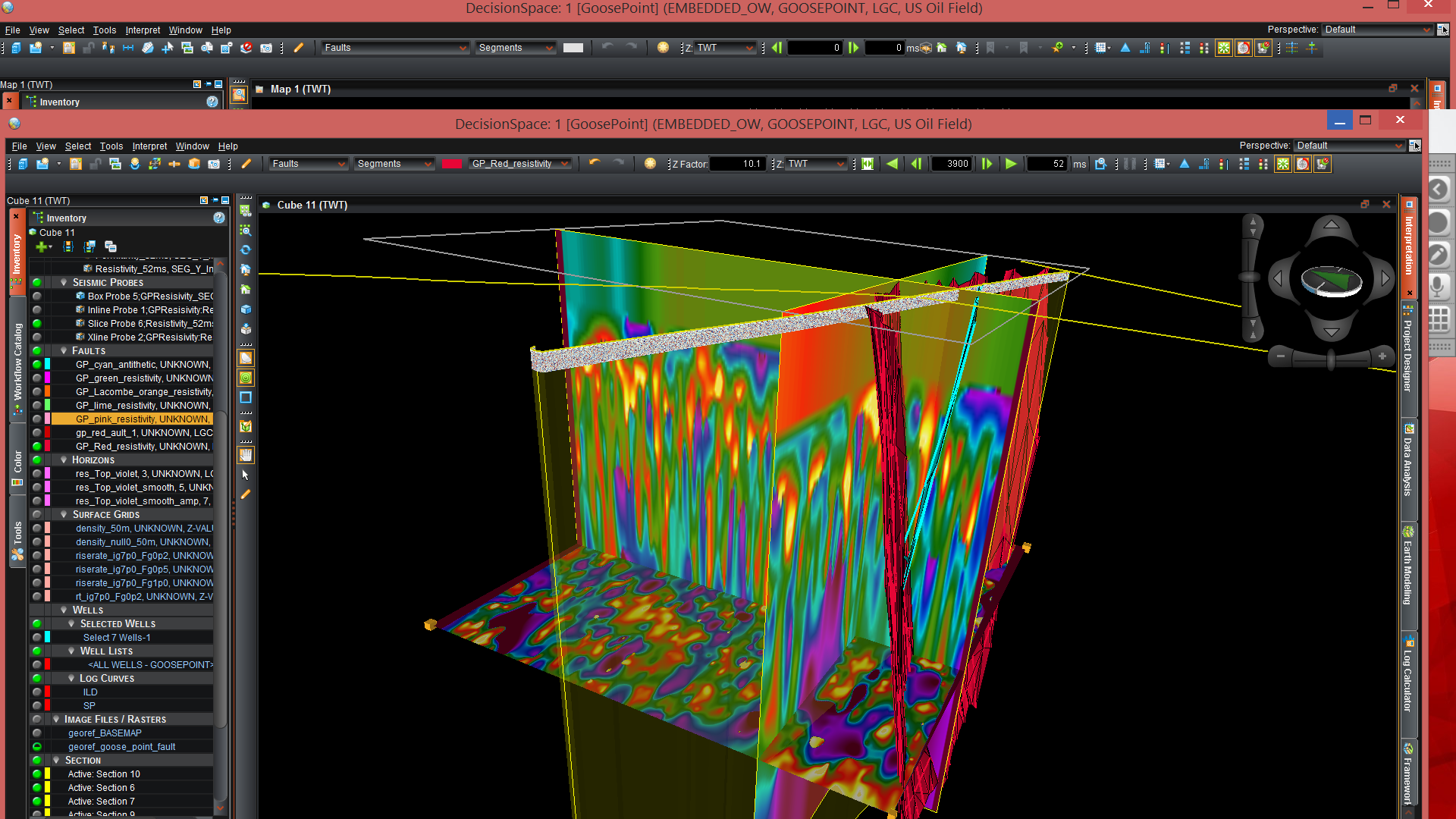The width and height of the screenshot is (1456, 819).
Task: Click the red fault color swatch in toolbar
Action: click(452, 164)
